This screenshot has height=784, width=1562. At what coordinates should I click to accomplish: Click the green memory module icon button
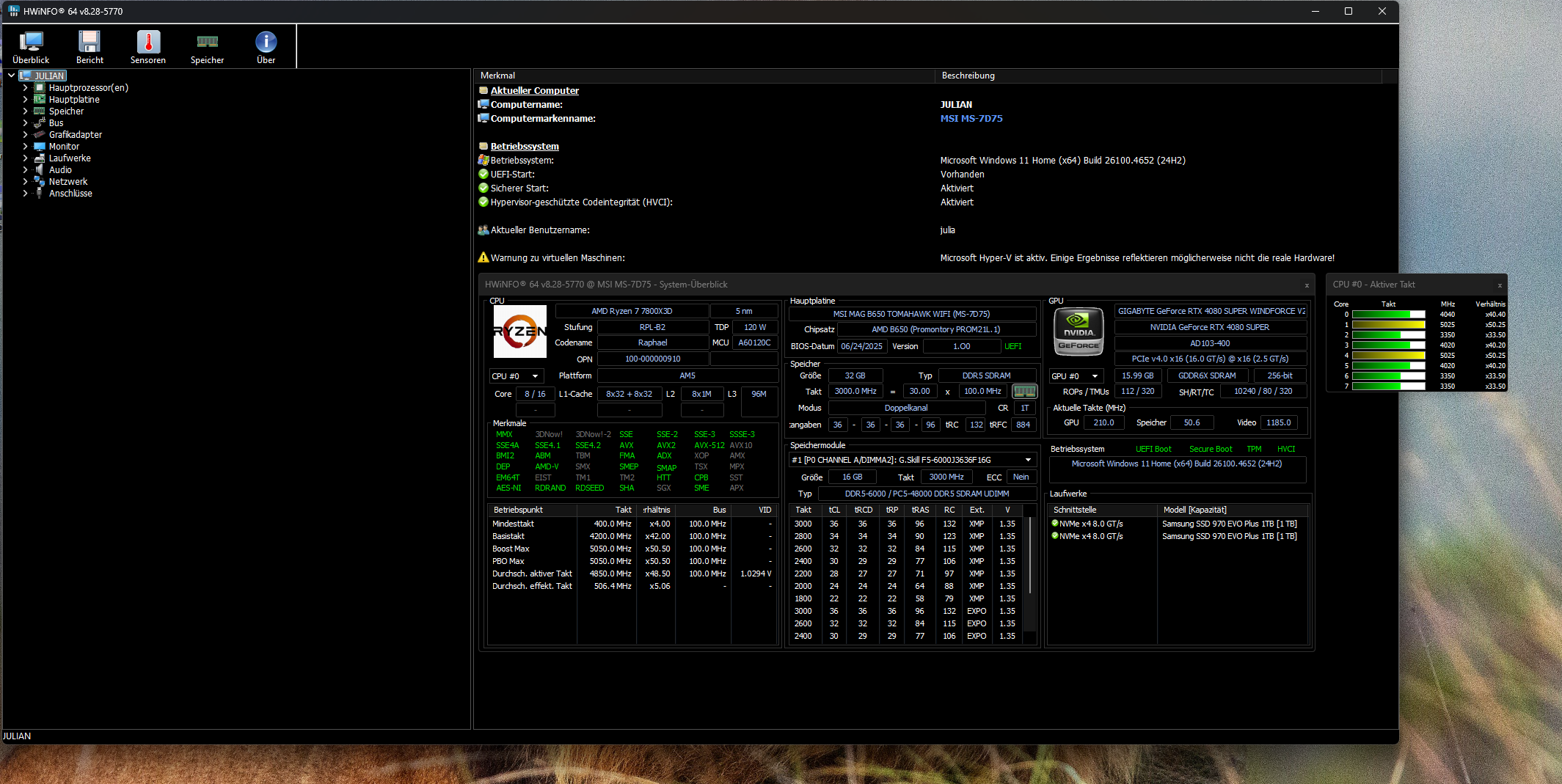(1024, 391)
